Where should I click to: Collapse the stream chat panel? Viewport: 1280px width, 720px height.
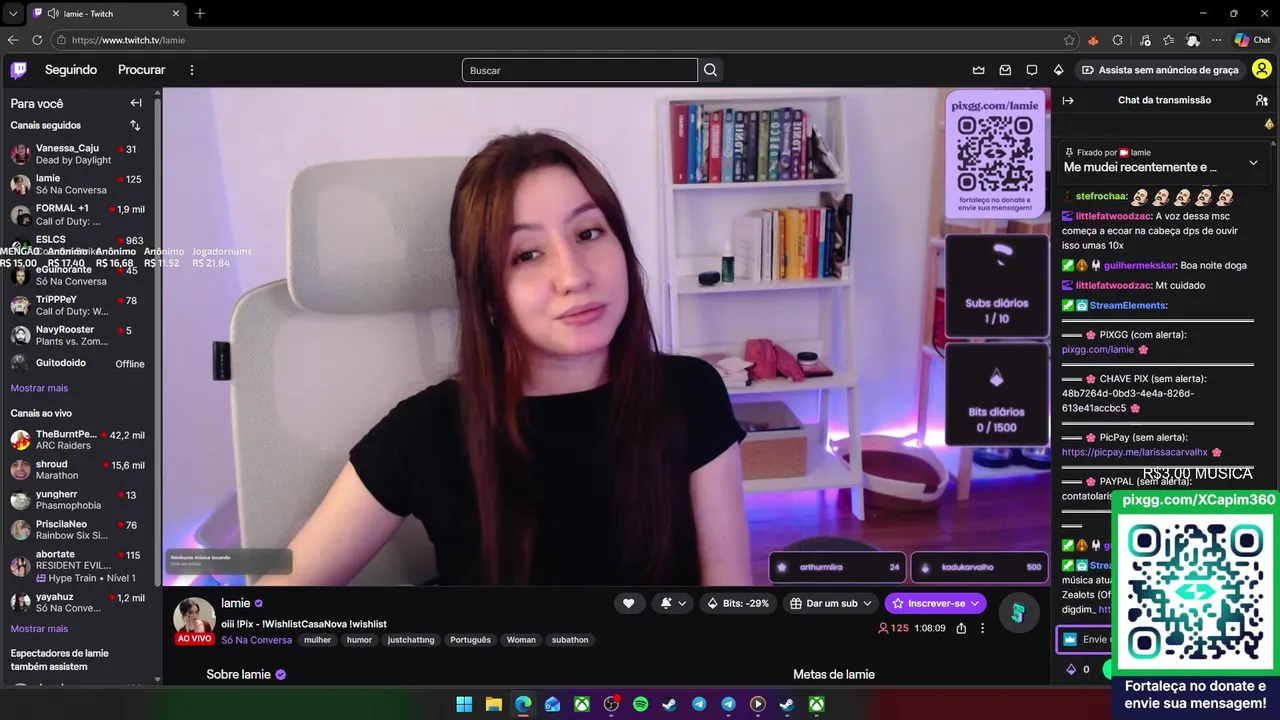coord(1068,100)
